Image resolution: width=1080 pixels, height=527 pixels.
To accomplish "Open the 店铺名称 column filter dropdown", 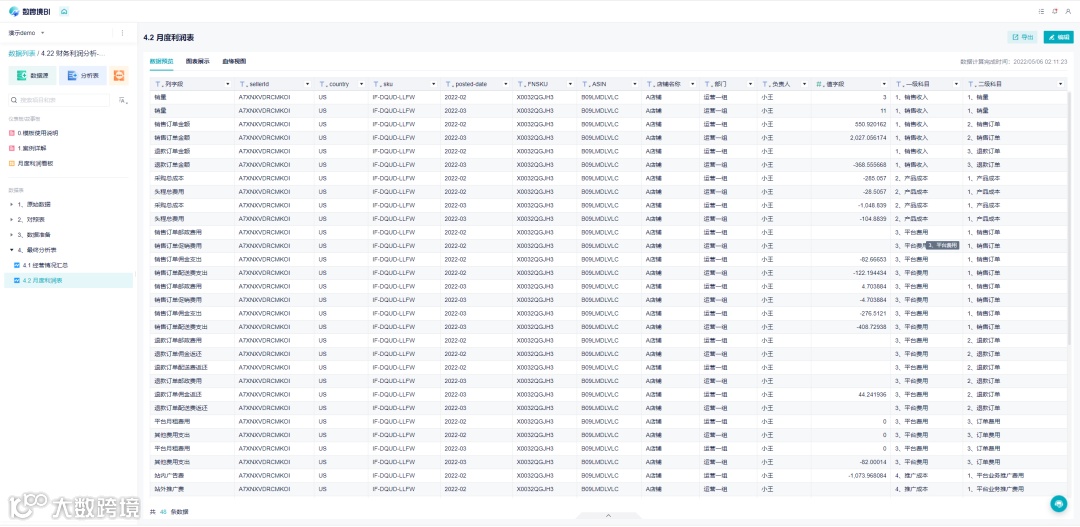I will tap(693, 84).
